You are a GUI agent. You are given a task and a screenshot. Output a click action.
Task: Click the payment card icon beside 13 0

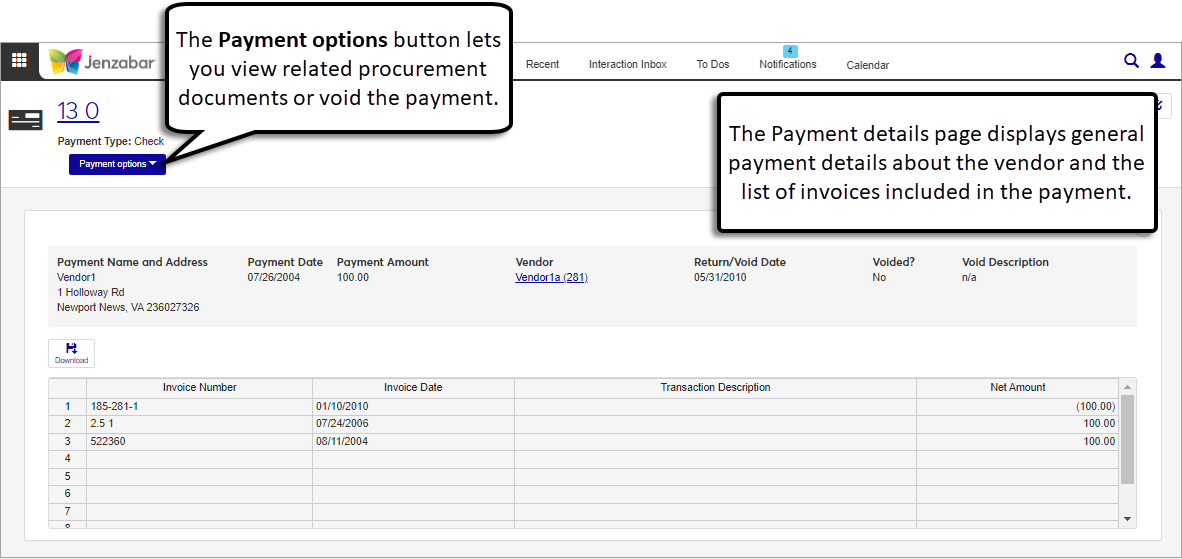coord(25,120)
